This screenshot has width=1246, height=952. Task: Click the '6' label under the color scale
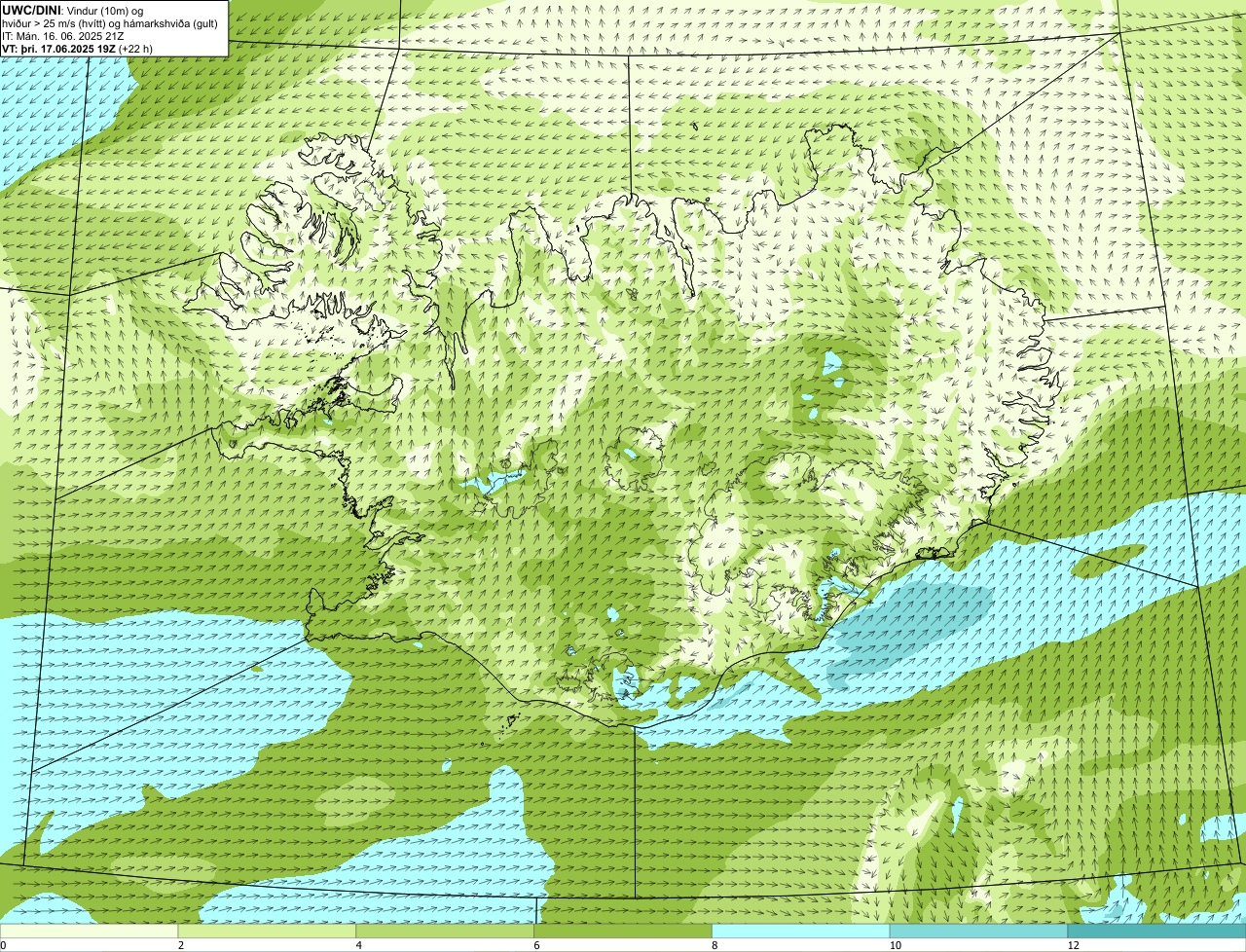537,945
